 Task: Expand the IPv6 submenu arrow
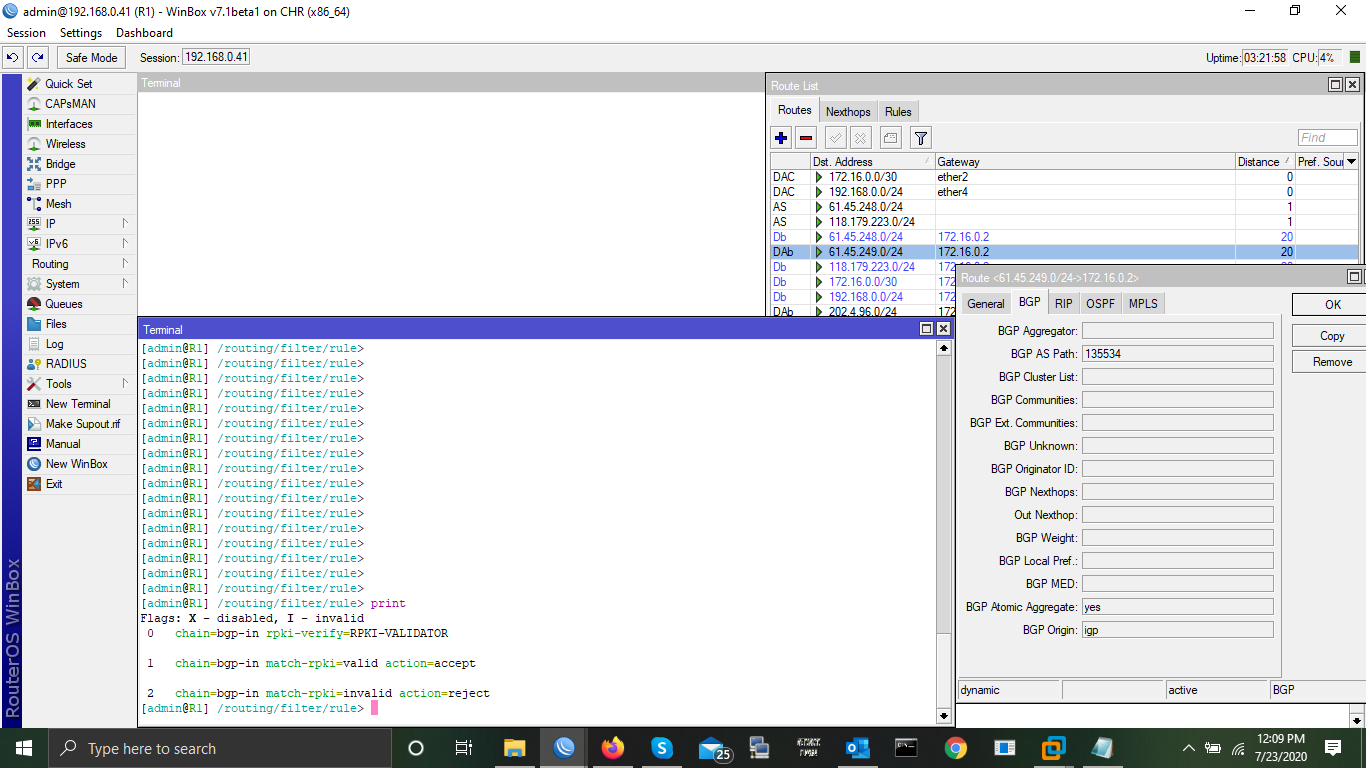(x=125, y=244)
